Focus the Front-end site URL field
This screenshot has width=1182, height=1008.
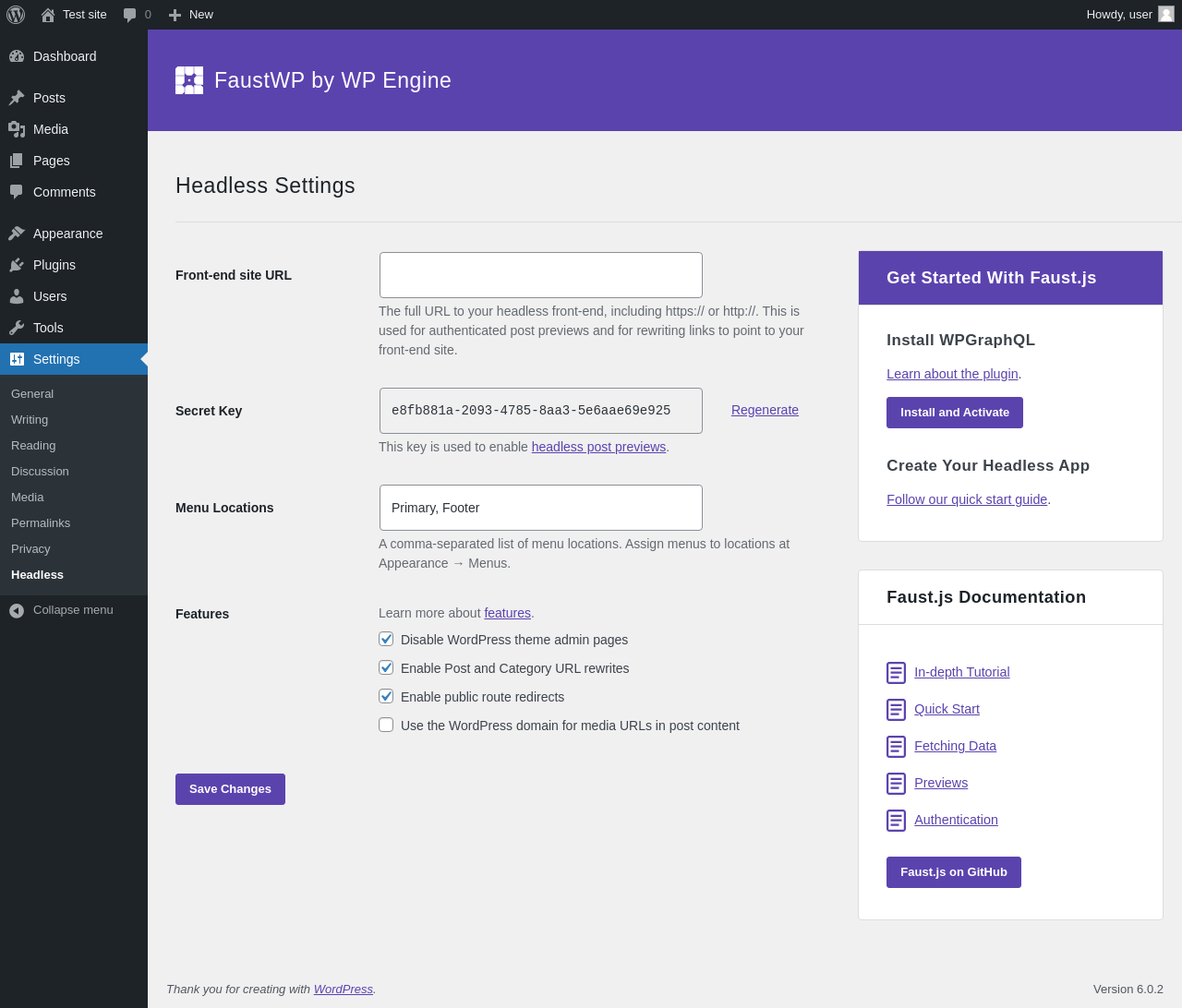pyautogui.click(x=541, y=275)
